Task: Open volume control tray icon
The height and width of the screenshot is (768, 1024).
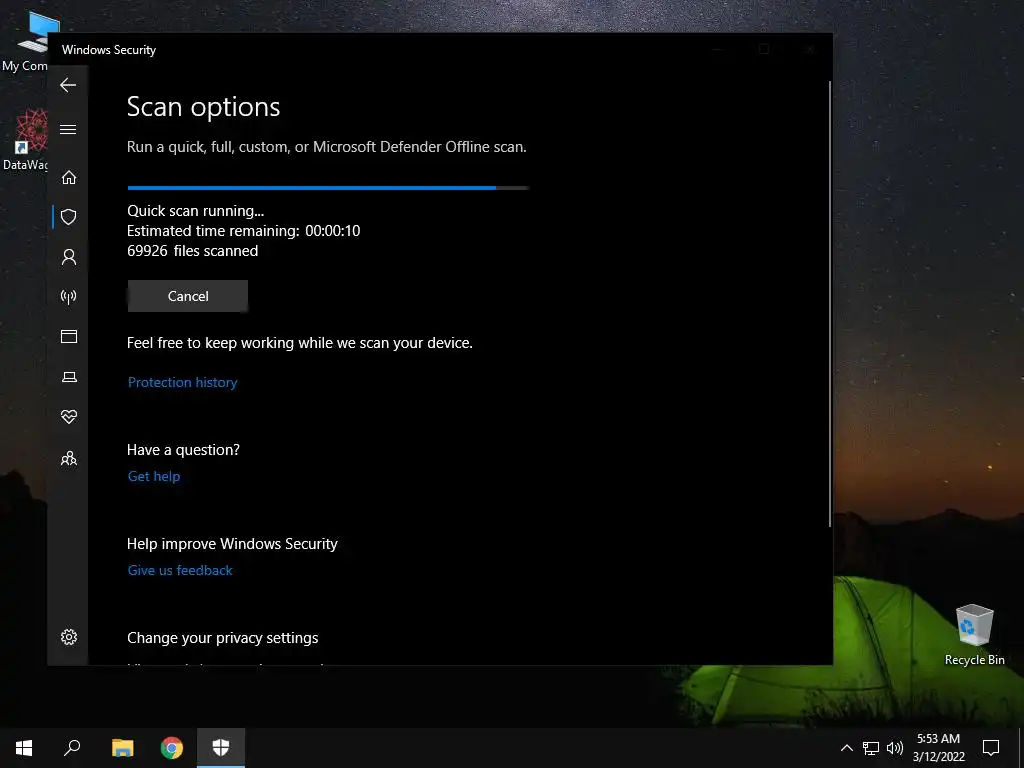Action: coord(895,748)
